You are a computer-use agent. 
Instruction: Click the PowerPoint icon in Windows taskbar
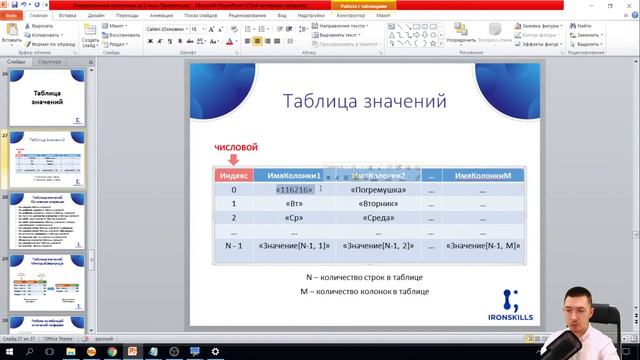(x=133, y=351)
